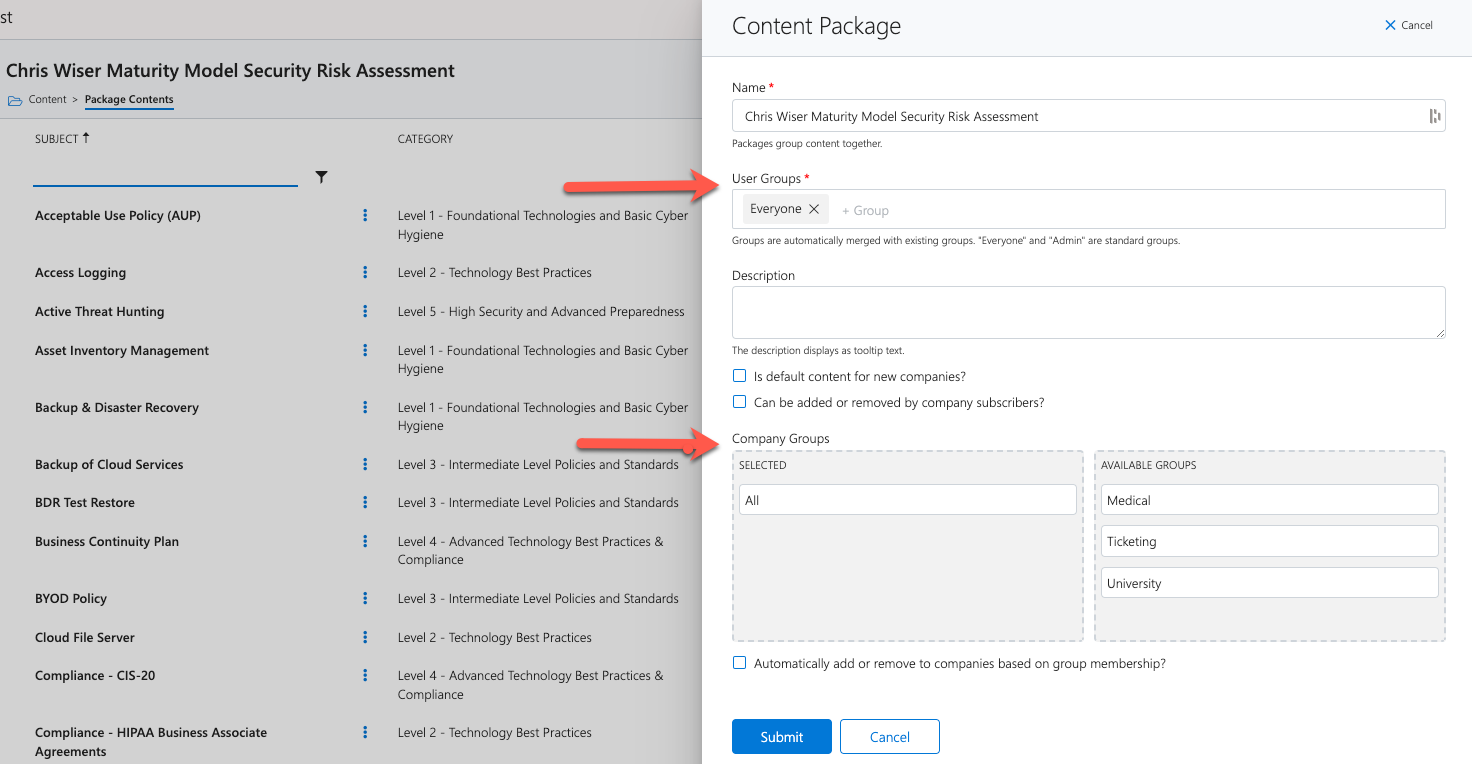Select the Ticketing available group

tap(1270, 541)
